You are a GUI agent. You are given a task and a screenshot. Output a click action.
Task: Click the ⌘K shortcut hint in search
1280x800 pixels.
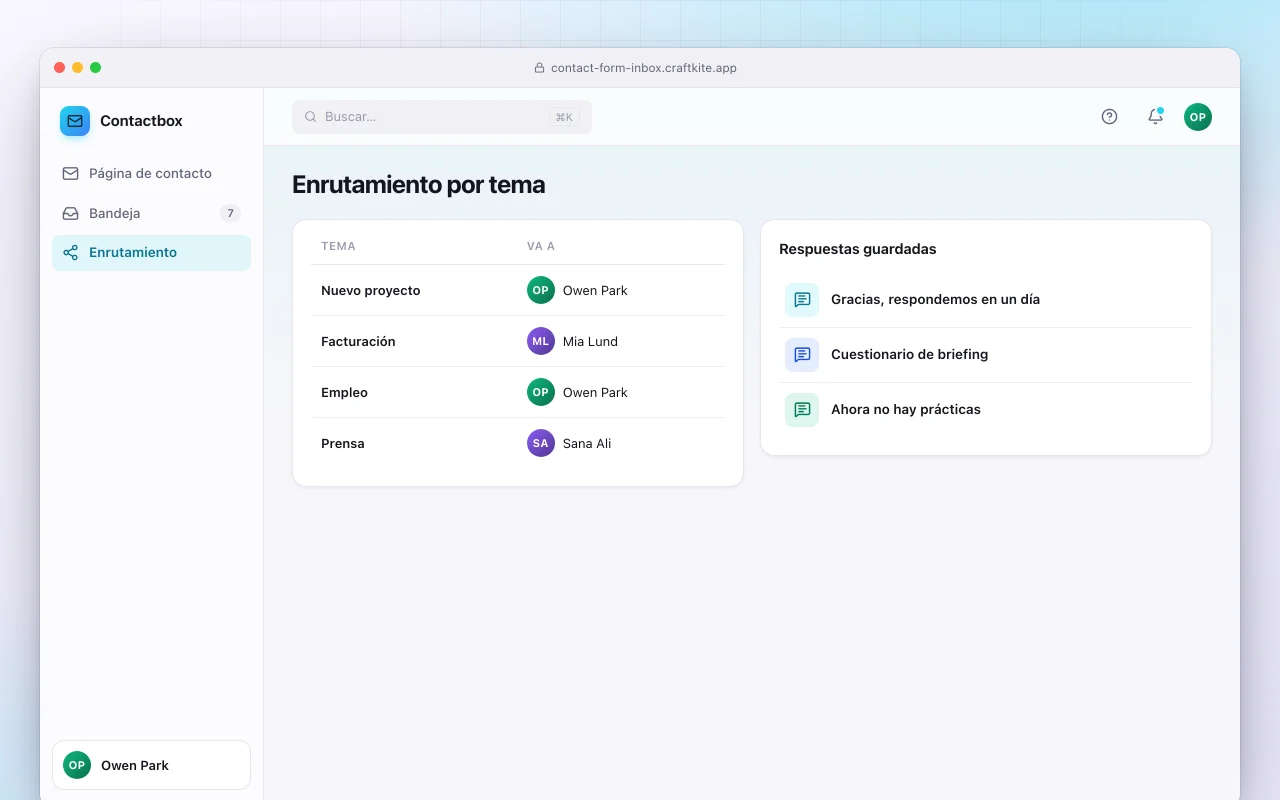[564, 117]
